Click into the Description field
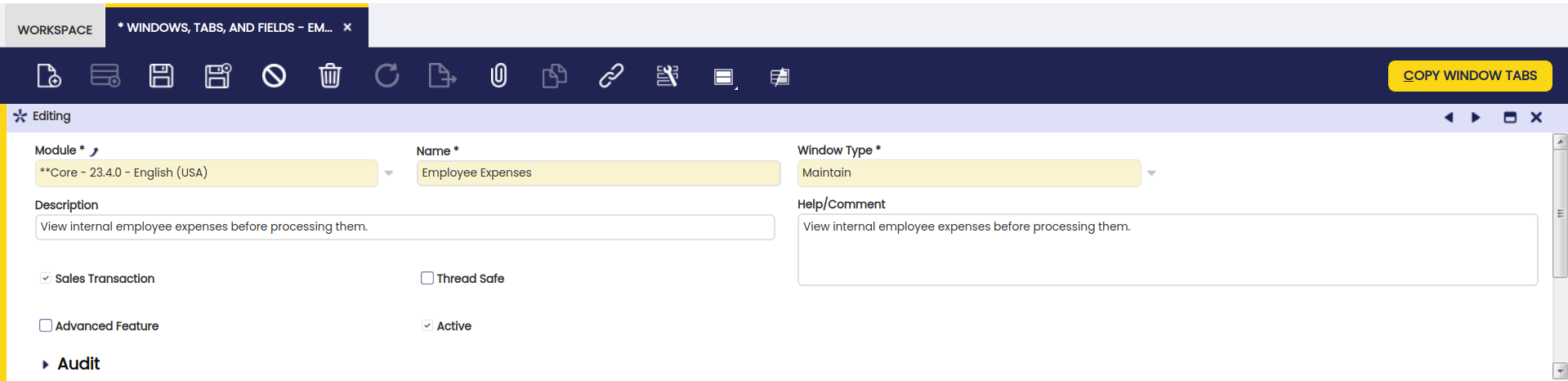 (404, 226)
